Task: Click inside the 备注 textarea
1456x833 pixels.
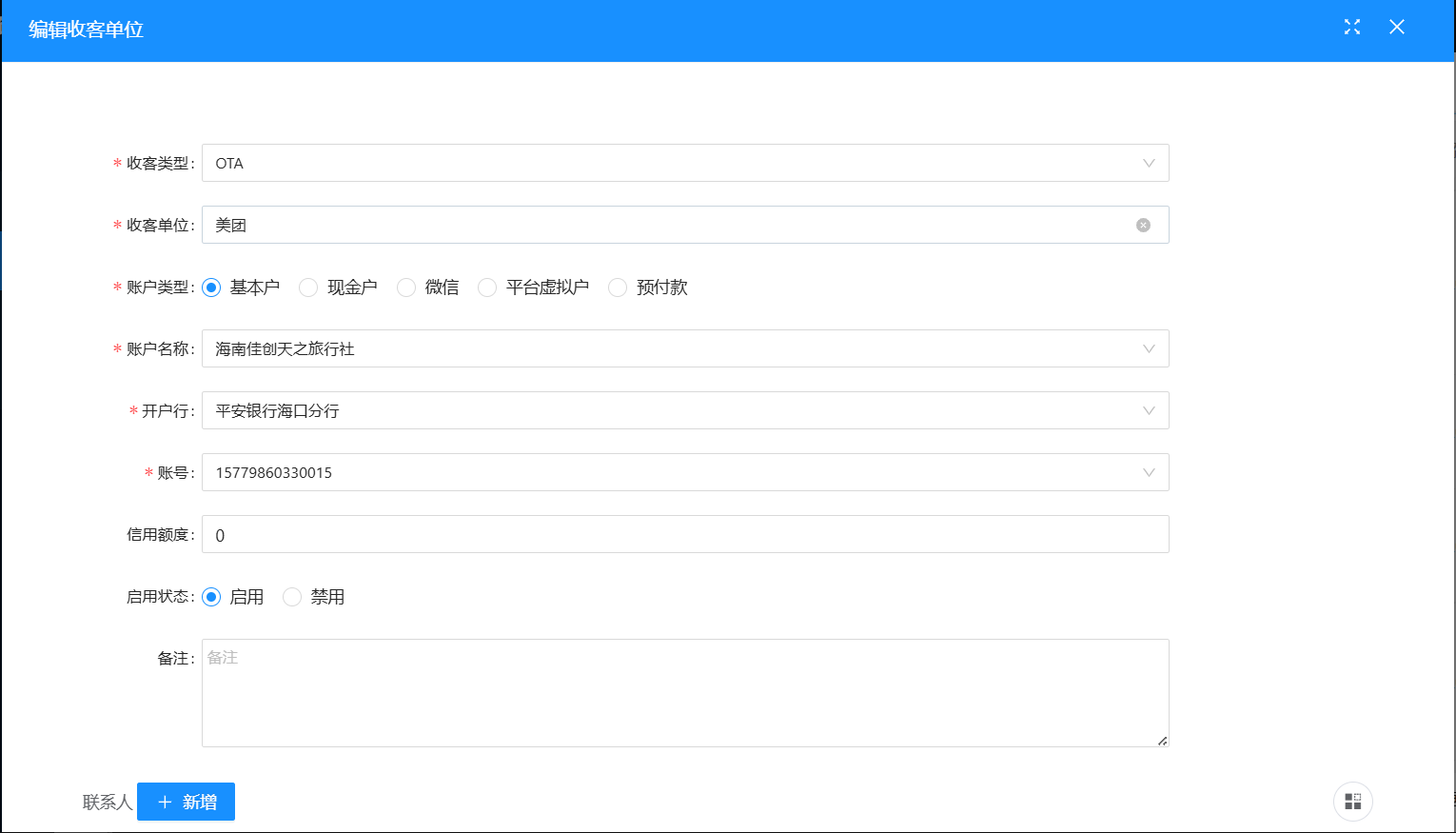Action: coord(684,693)
